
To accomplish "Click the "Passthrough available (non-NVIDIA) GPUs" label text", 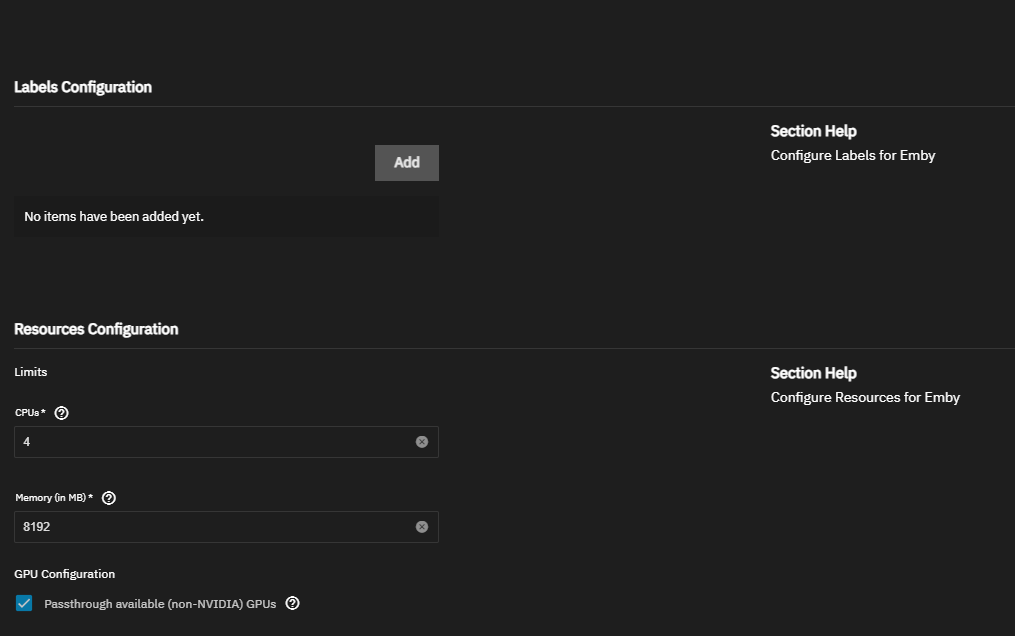I will 160,604.
